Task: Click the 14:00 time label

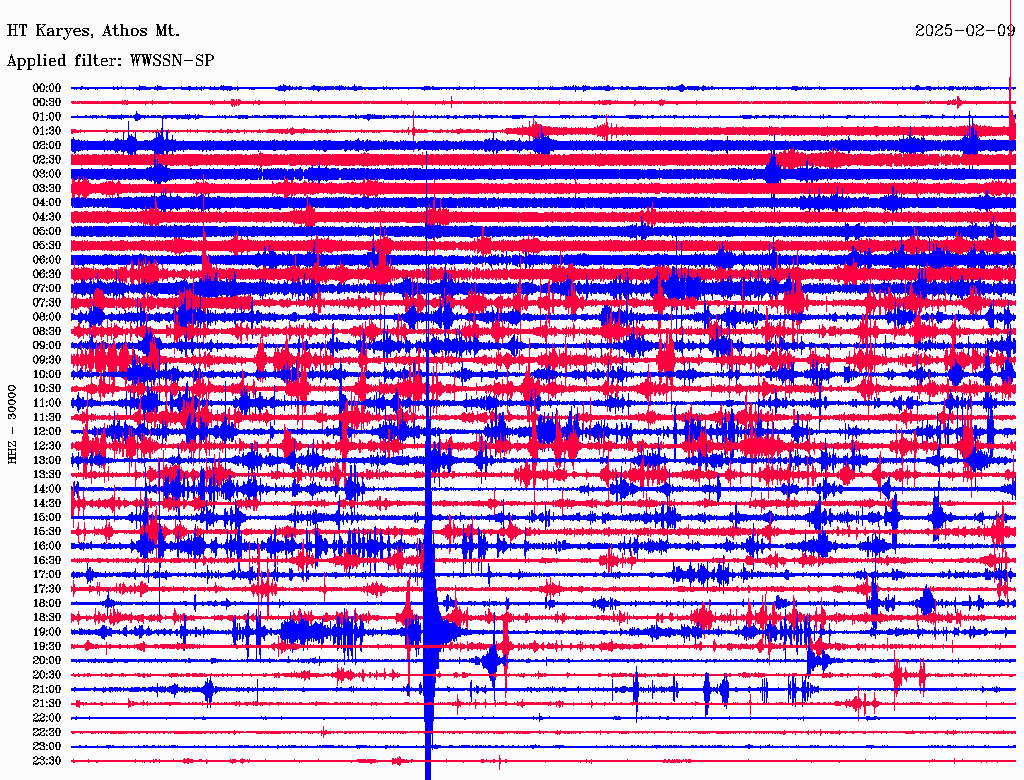Action: tap(47, 489)
